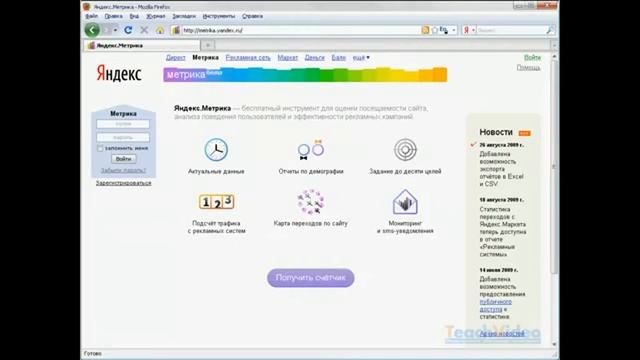Image resolution: width=640 pixels, height=360 pixels.
Task: Select the Яндекс.Метрика browser tab
Action: (142, 45)
